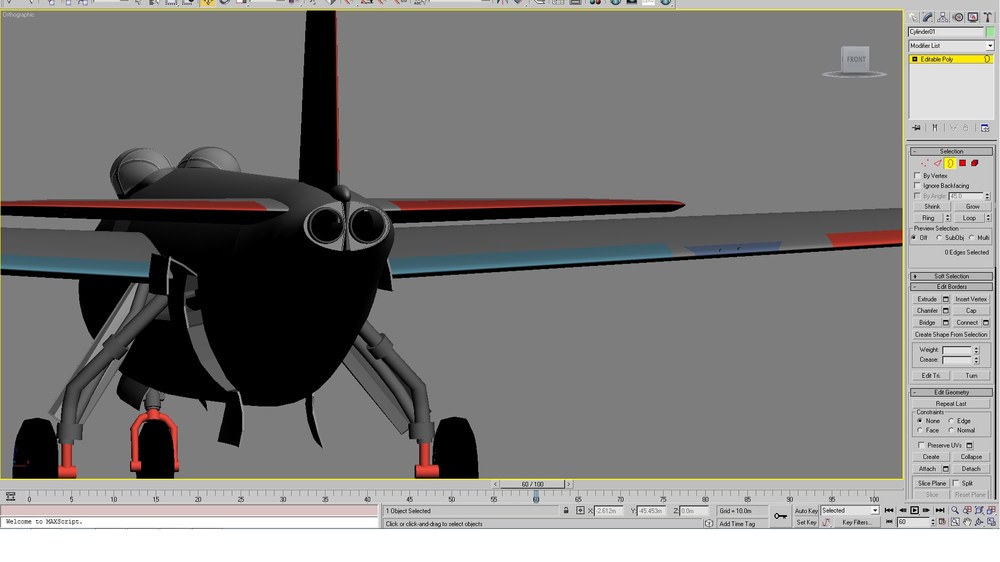The height and width of the screenshot is (562, 1000).
Task: Open the Utilities hammer panel tab
Action: click(x=987, y=18)
